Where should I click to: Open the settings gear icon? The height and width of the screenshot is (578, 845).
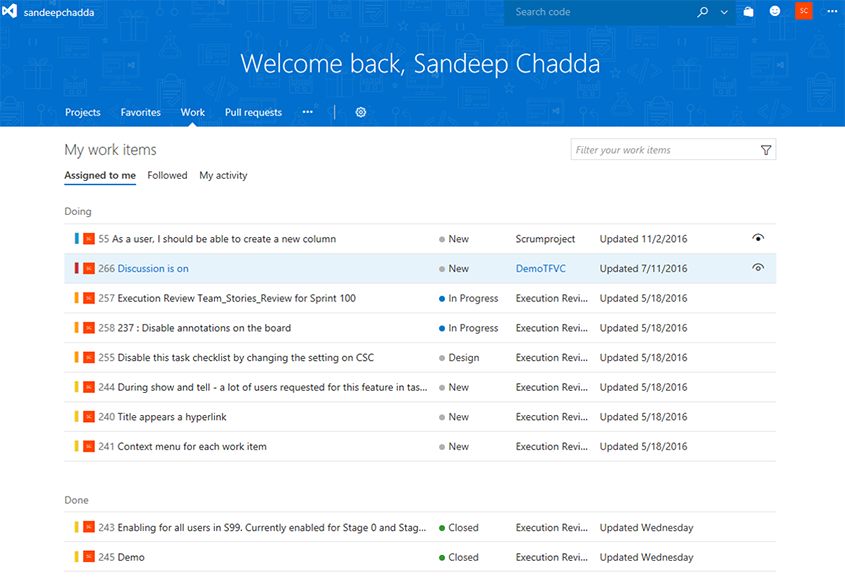pyautogui.click(x=361, y=112)
